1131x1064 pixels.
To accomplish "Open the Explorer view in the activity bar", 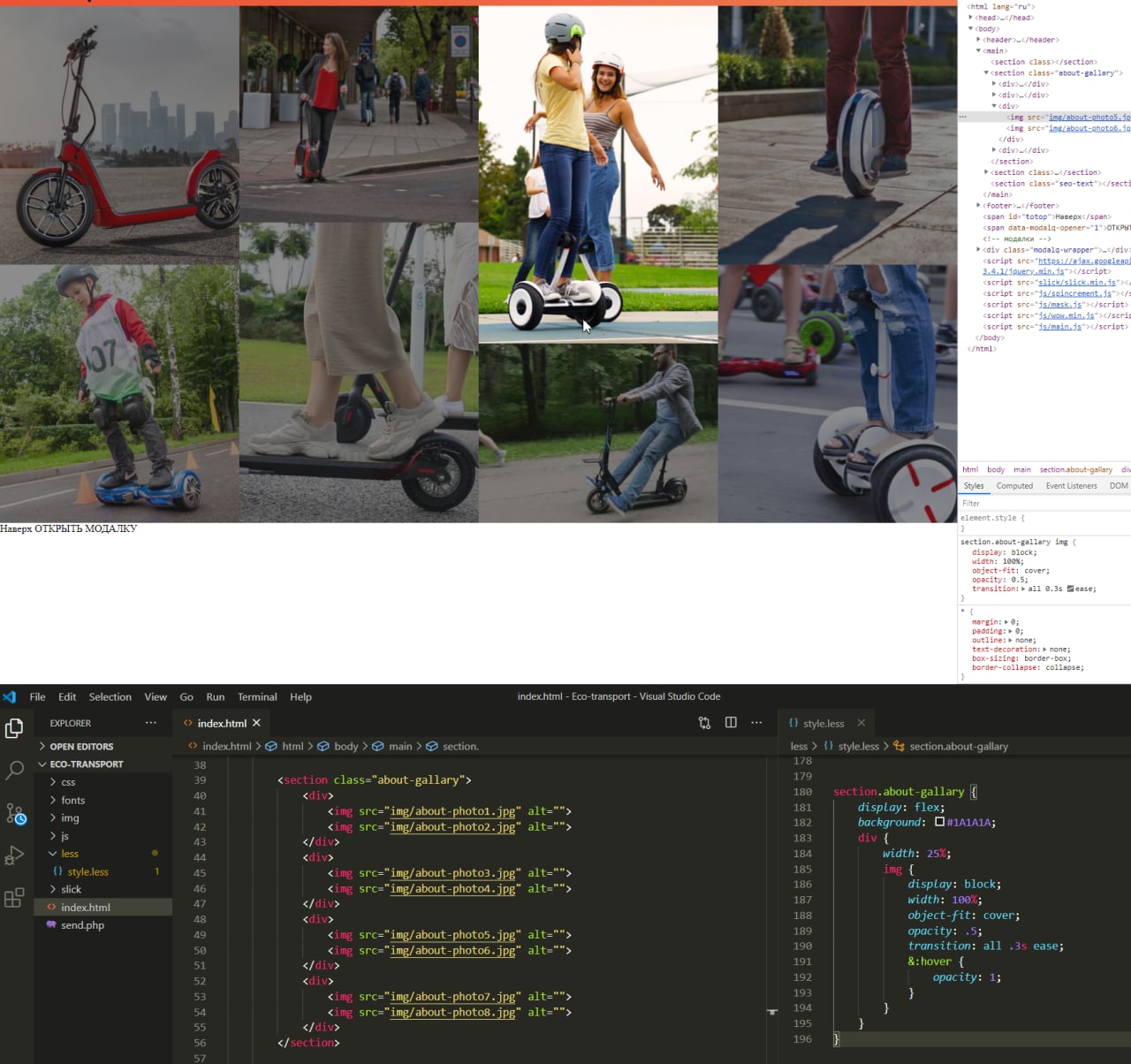I will (14, 728).
